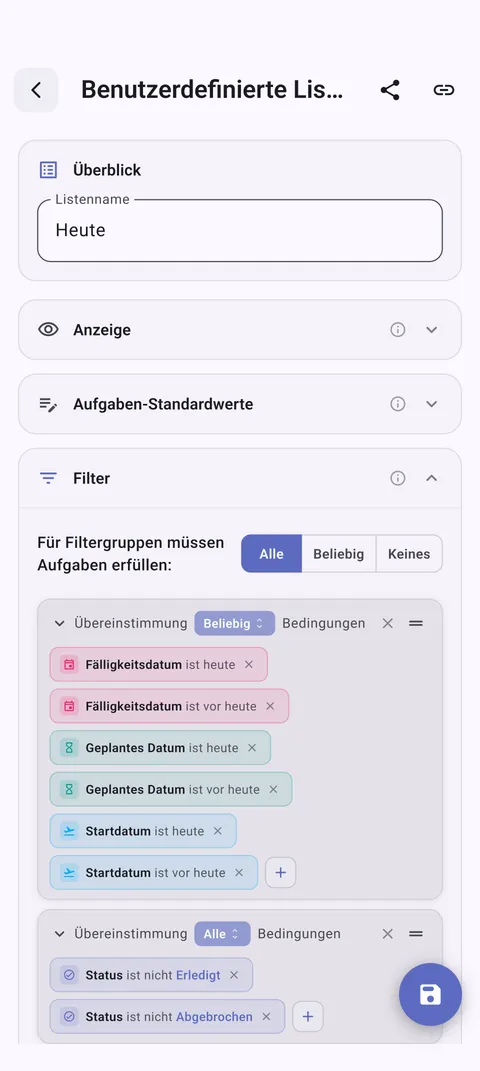Delete the first filter group (Beliebig)
This screenshot has width=480, height=1071.
pos(387,624)
